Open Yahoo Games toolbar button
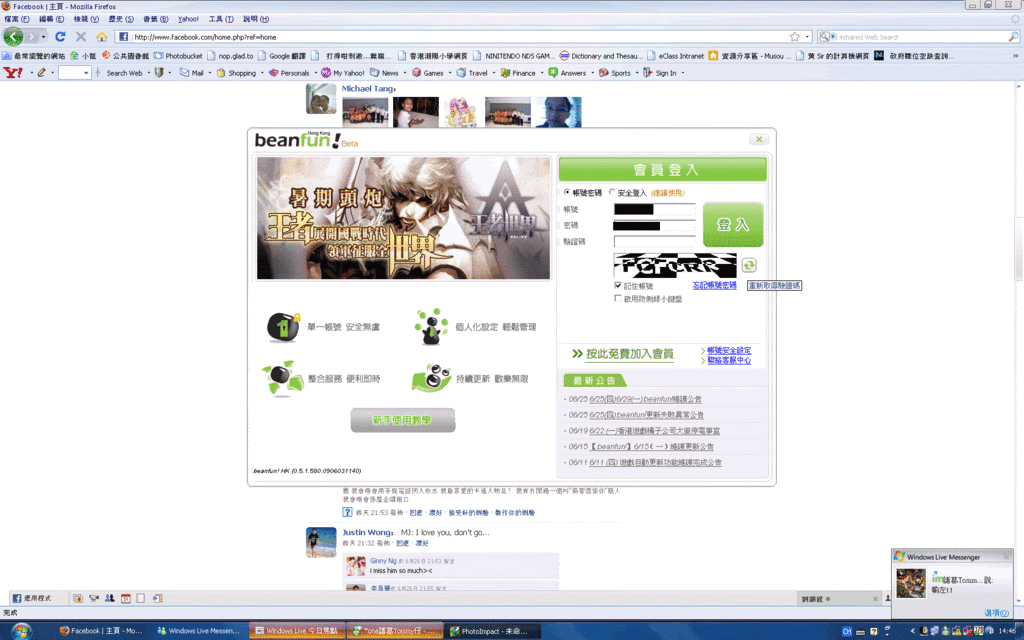Viewport: 1024px width, 640px height. 428,73
